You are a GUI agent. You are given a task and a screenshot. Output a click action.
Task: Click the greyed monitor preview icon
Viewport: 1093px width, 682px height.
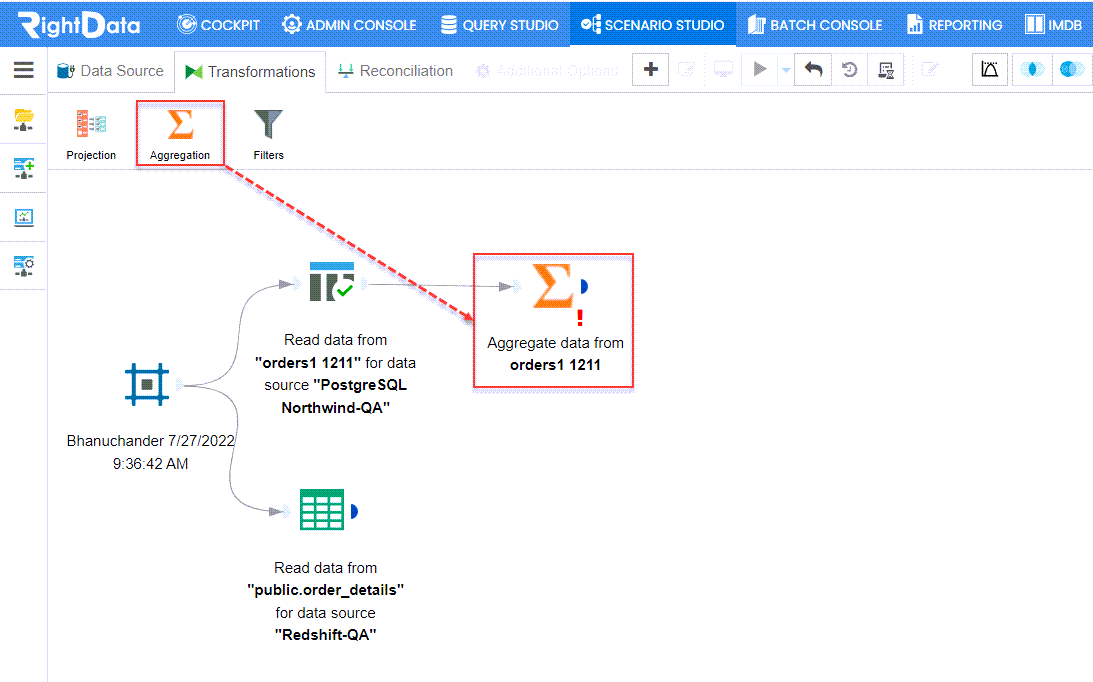point(724,70)
